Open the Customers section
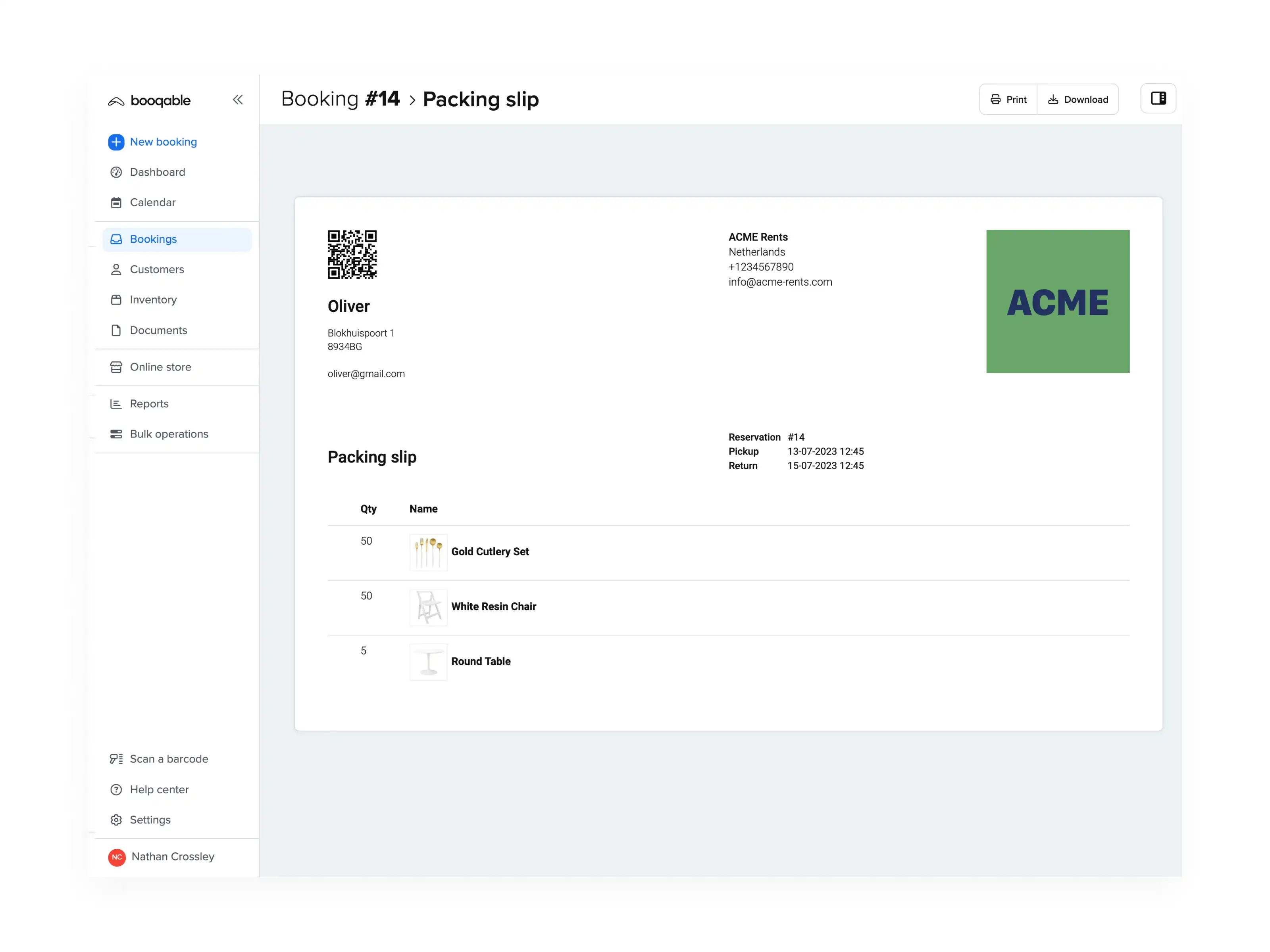Image resolution: width=1270 pixels, height=952 pixels. [x=157, y=269]
